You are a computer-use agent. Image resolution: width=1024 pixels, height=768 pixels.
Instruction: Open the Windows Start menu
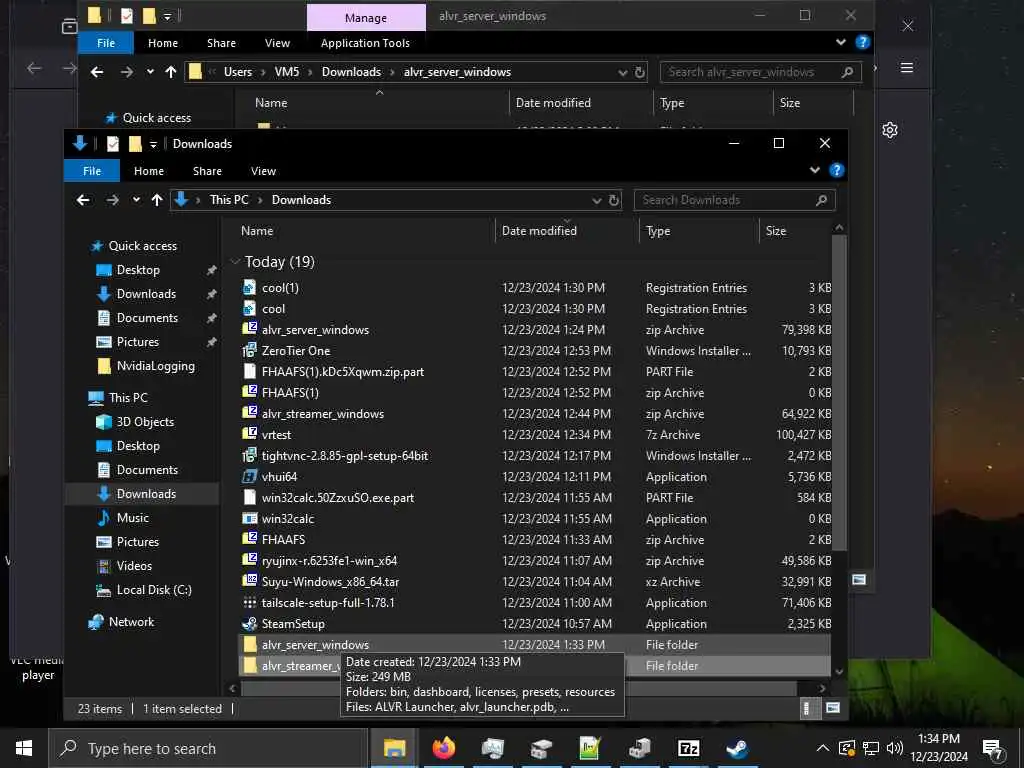click(x=24, y=748)
